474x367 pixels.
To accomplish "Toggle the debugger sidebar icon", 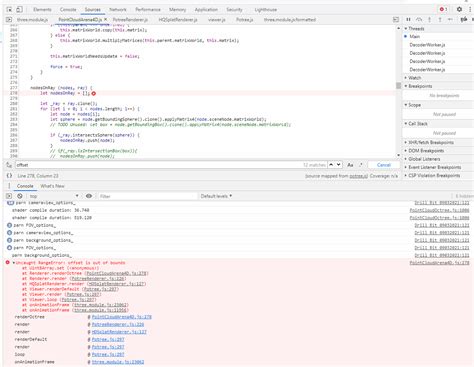I will [x=396, y=20].
